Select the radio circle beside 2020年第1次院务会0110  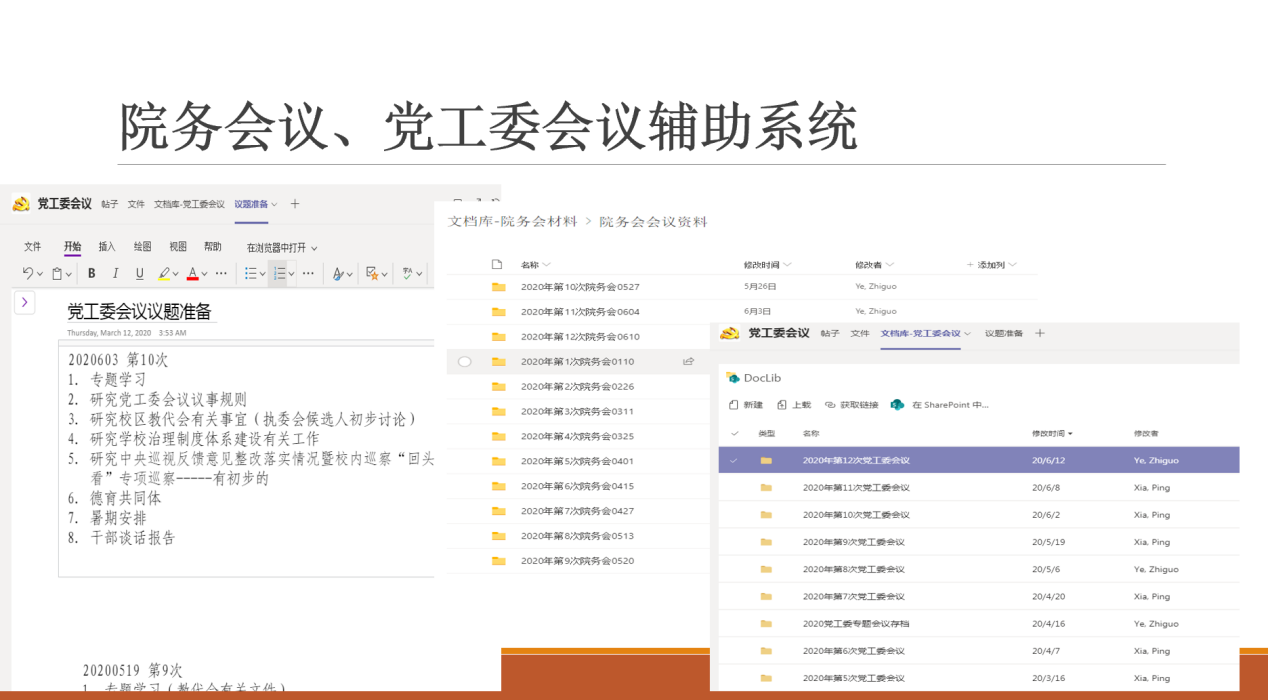[x=464, y=362]
